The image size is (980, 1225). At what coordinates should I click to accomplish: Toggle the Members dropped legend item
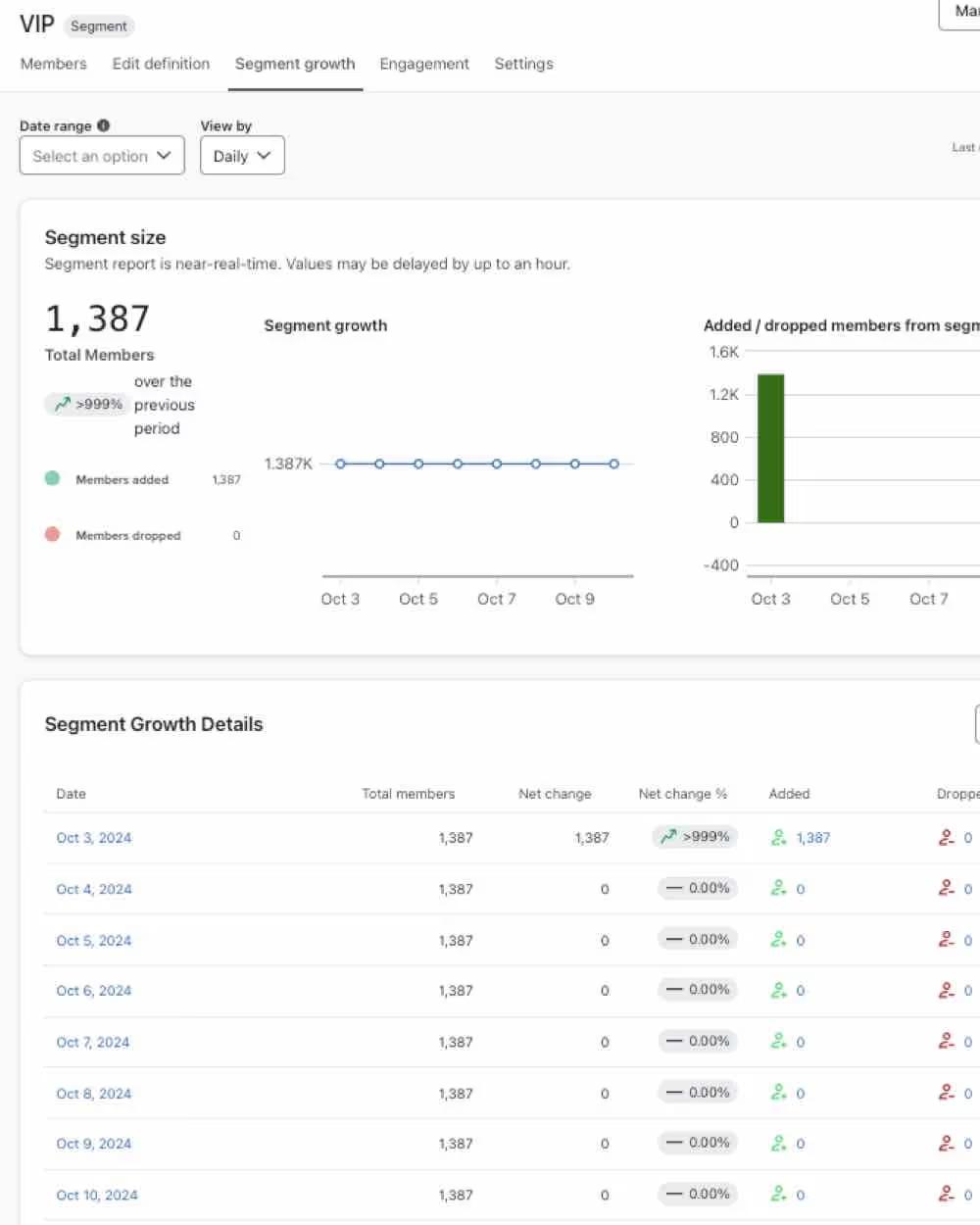(x=127, y=535)
